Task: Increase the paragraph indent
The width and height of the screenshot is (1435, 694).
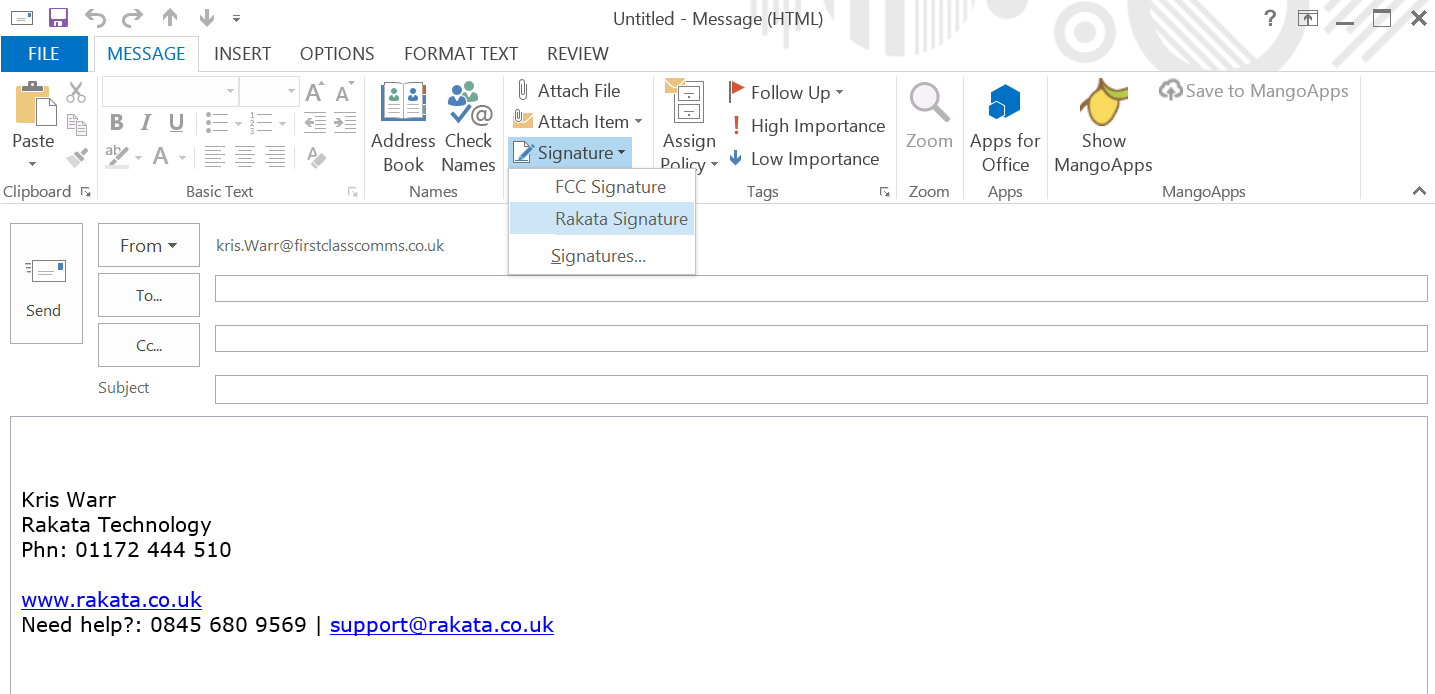Action: [x=345, y=123]
